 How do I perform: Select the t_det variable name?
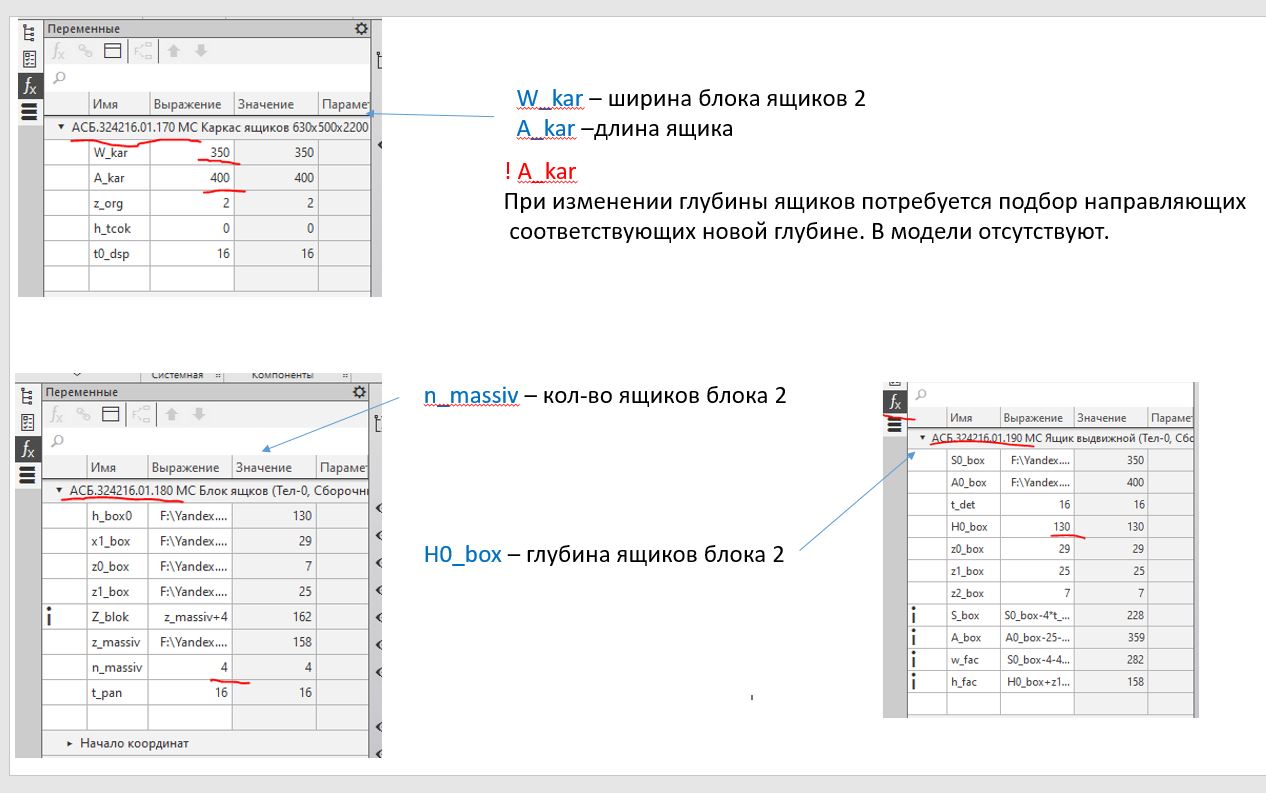coord(962,505)
